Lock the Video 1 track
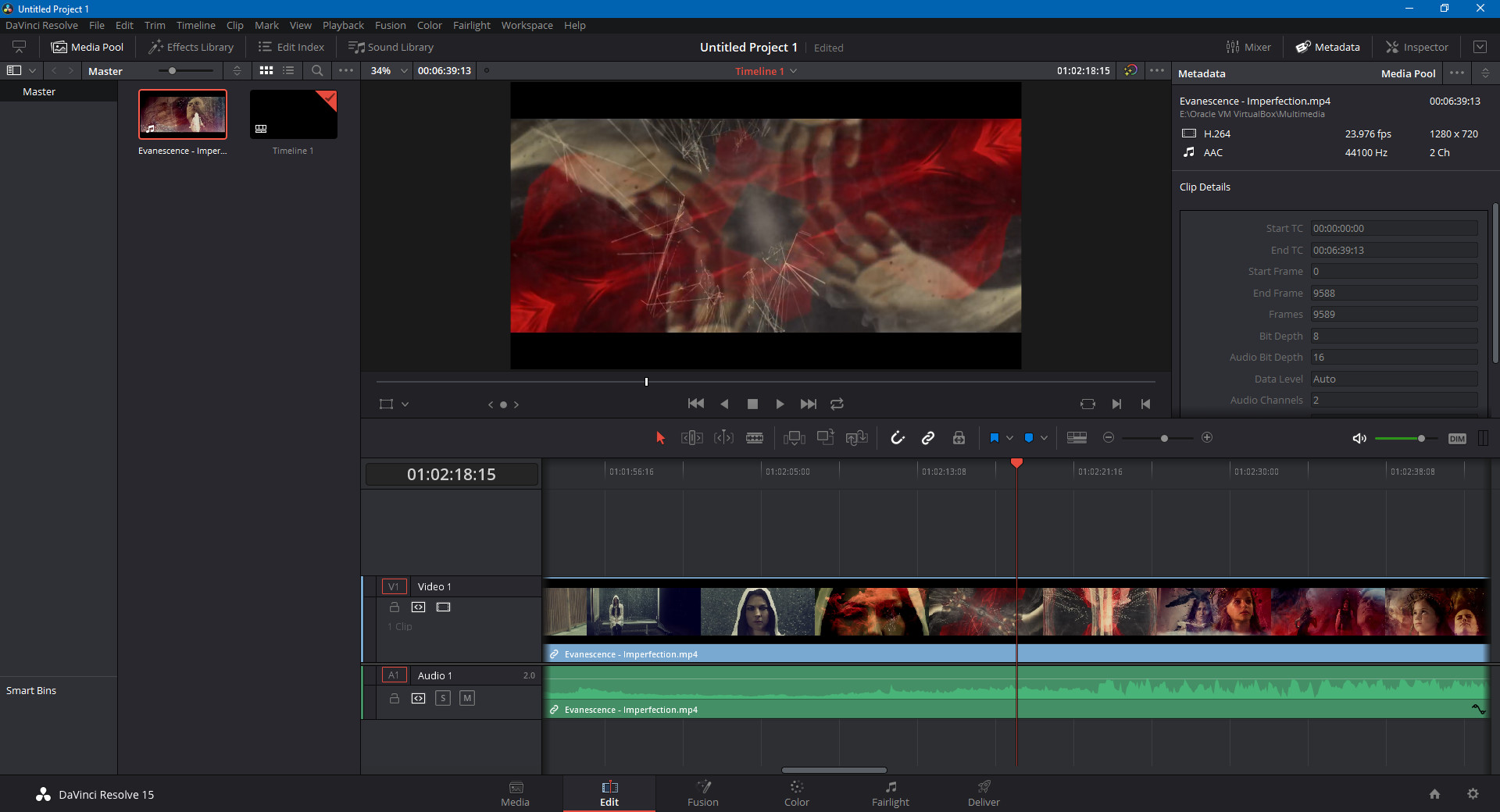Viewport: 1500px width, 812px height. (x=395, y=607)
